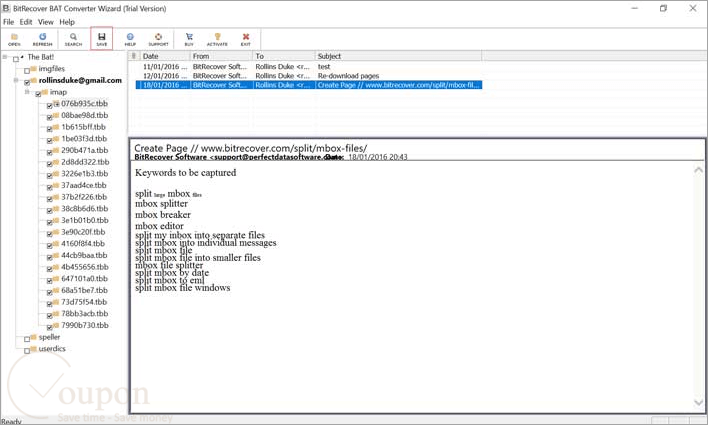Select 290b471a.tbb folder

(x=84, y=150)
